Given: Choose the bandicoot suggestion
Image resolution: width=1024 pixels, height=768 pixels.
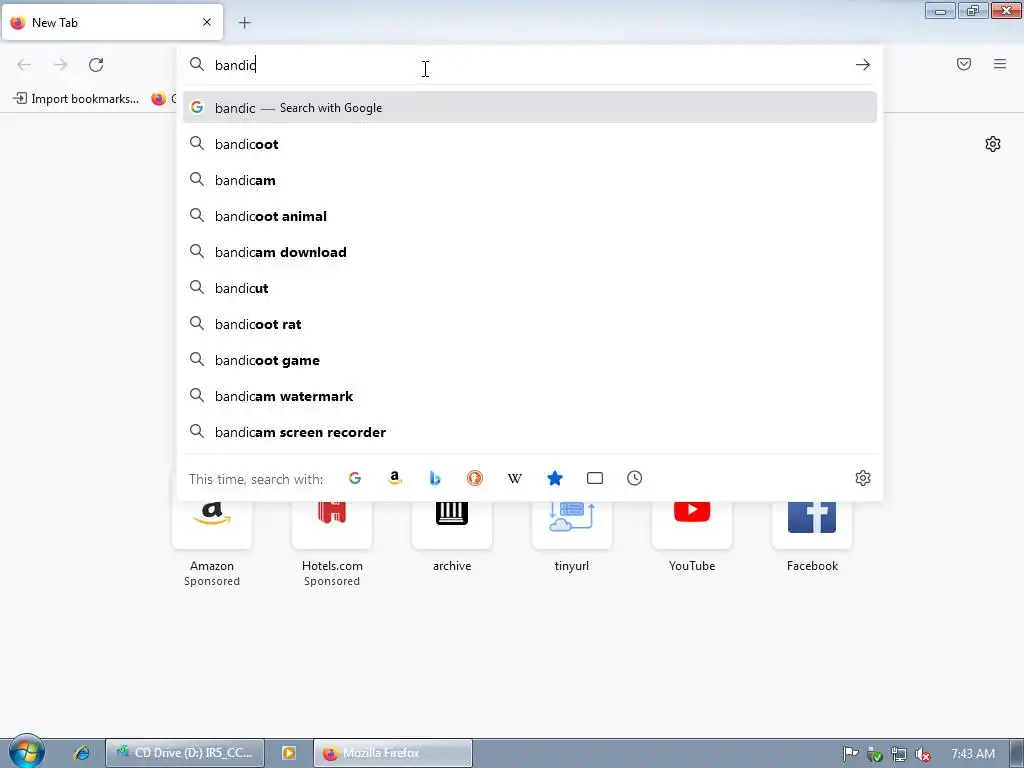Looking at the screenshot, I should point(530,144).
